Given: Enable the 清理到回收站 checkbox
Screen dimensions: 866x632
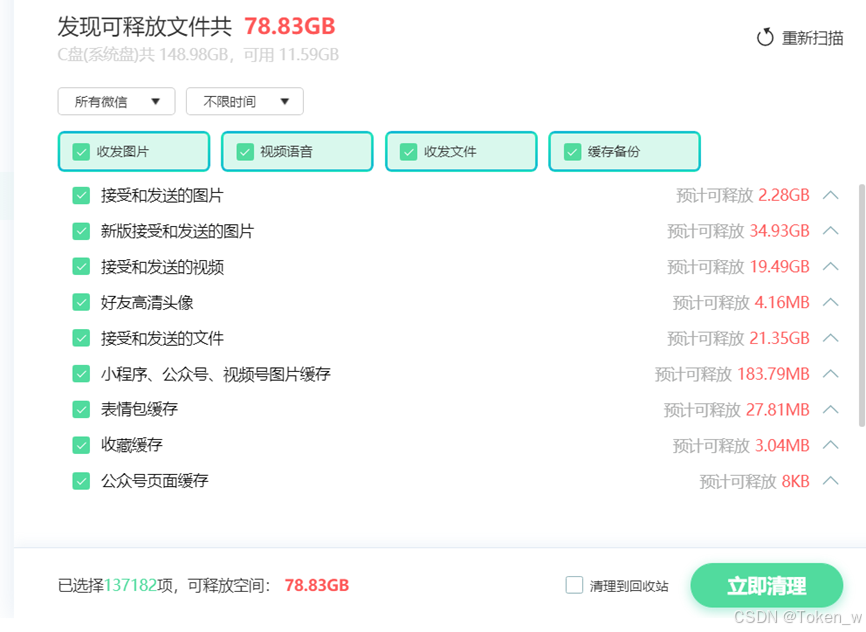Looking at the screenshot, I should coord(574,585).
